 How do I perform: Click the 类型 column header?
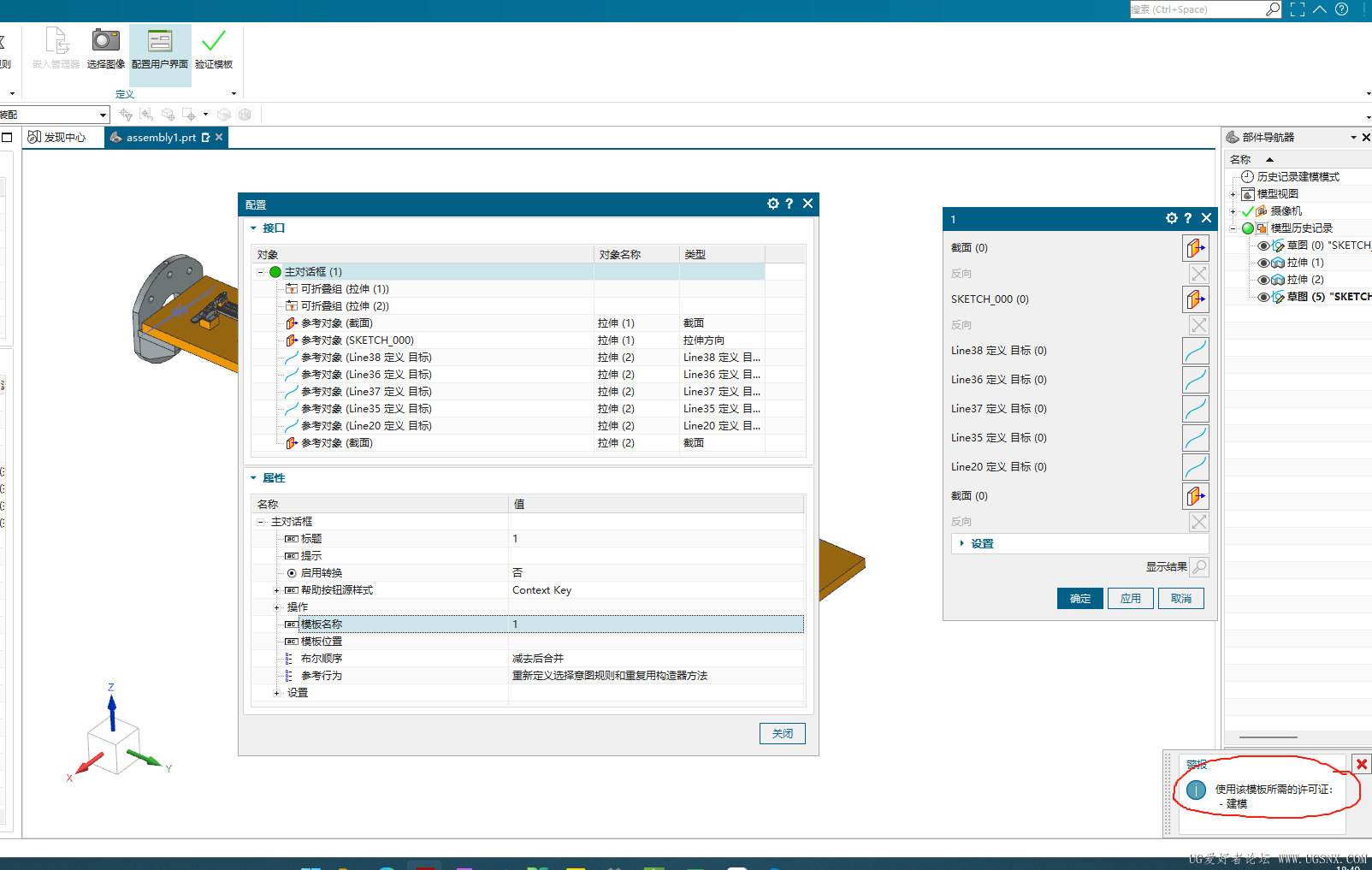click(722, 254)
